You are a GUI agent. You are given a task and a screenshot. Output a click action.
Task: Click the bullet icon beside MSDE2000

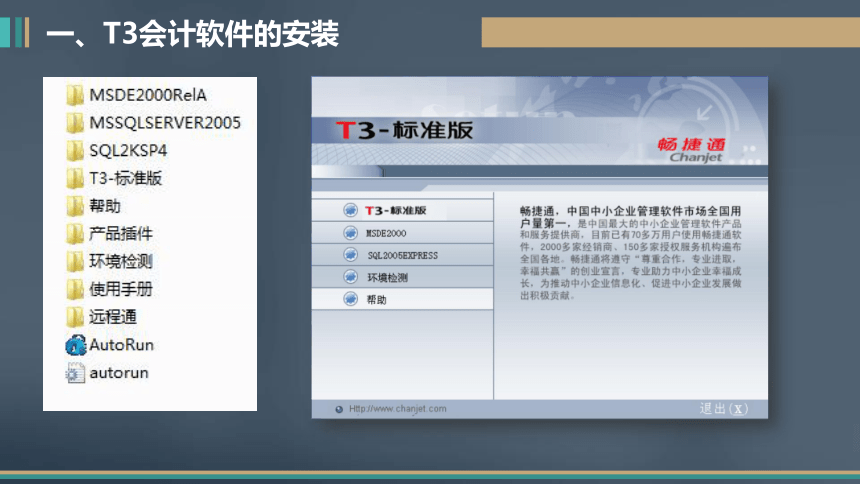point(350,233)
